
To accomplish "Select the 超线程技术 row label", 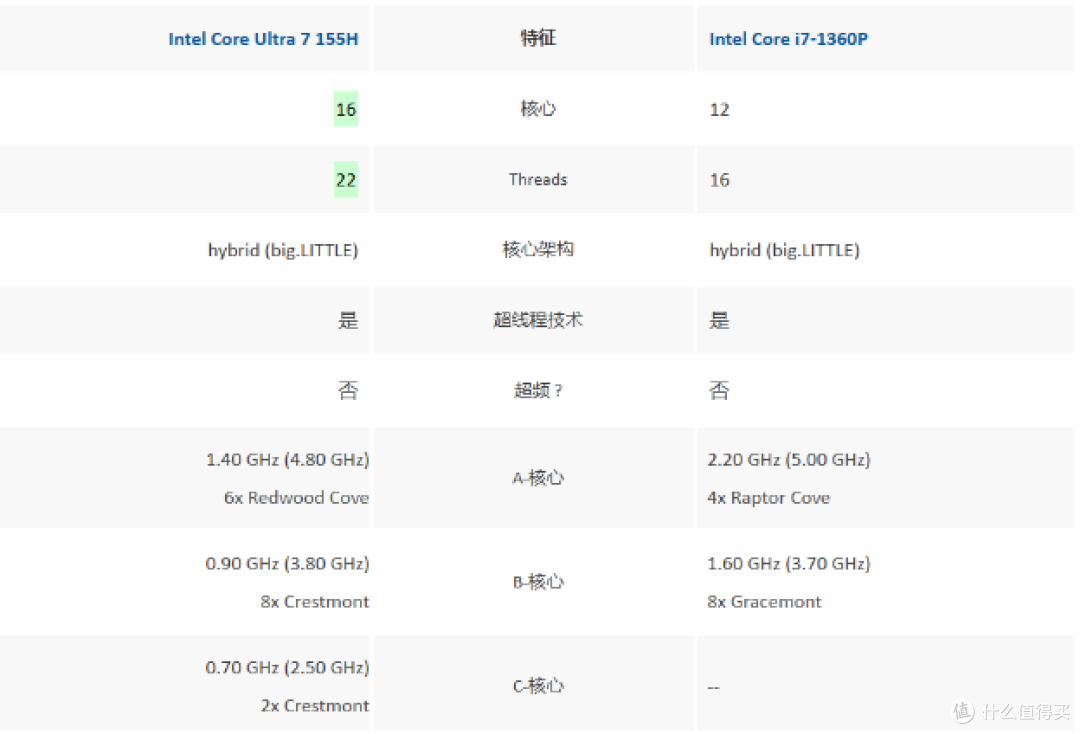I will 538,319.
